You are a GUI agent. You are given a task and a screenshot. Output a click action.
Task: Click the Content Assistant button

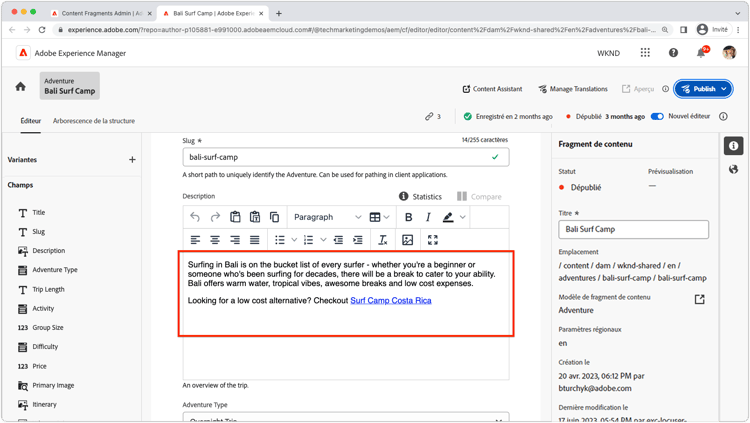pyautogui.click(x=492, y=89)
